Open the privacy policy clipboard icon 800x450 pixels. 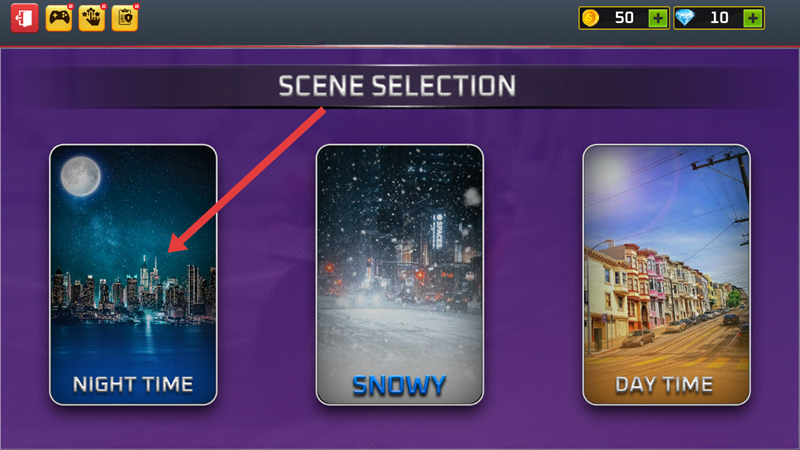pyautogui.click(x=125, y=18)
